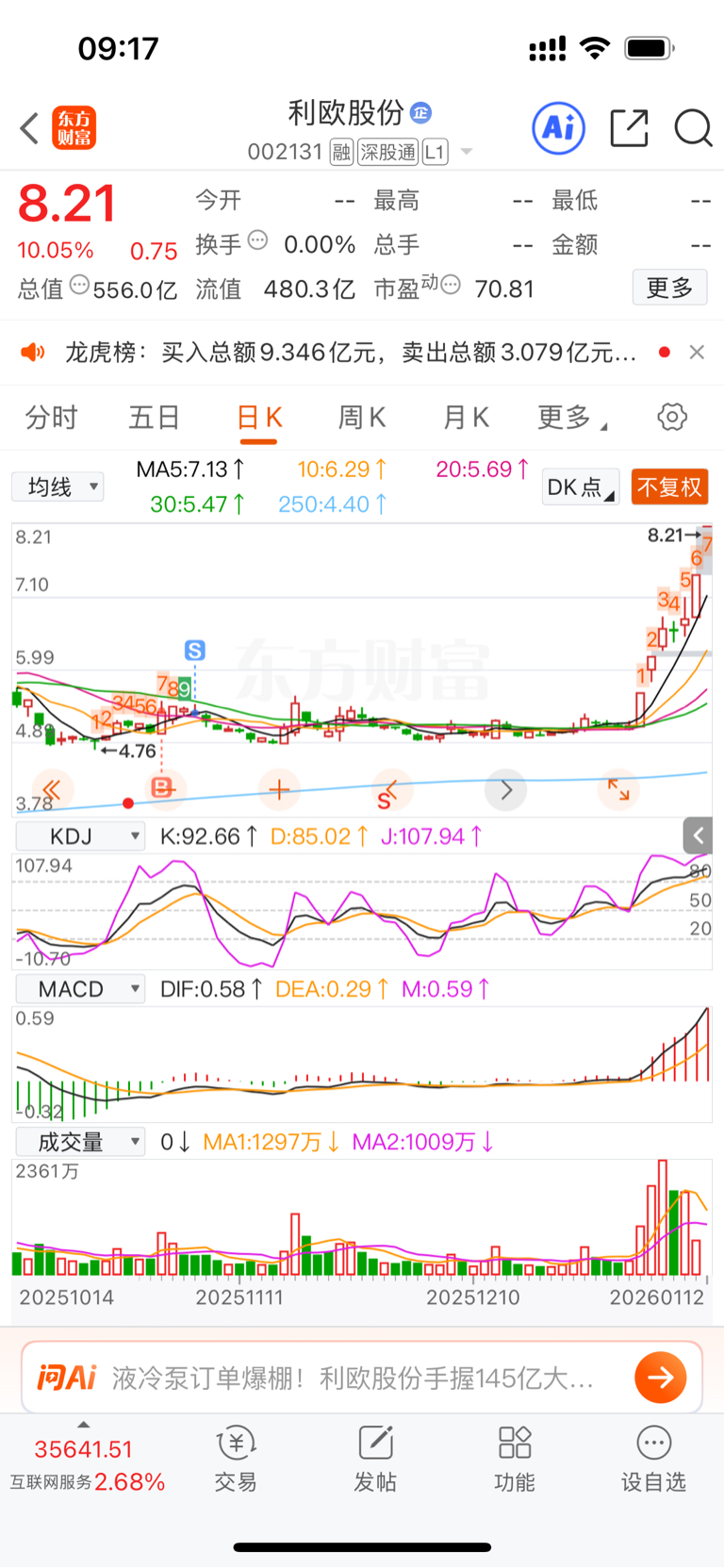This screenshot has height=1568, width=724.
Task: Tap the red dot on the 250-day line
Action: point(128,803)
